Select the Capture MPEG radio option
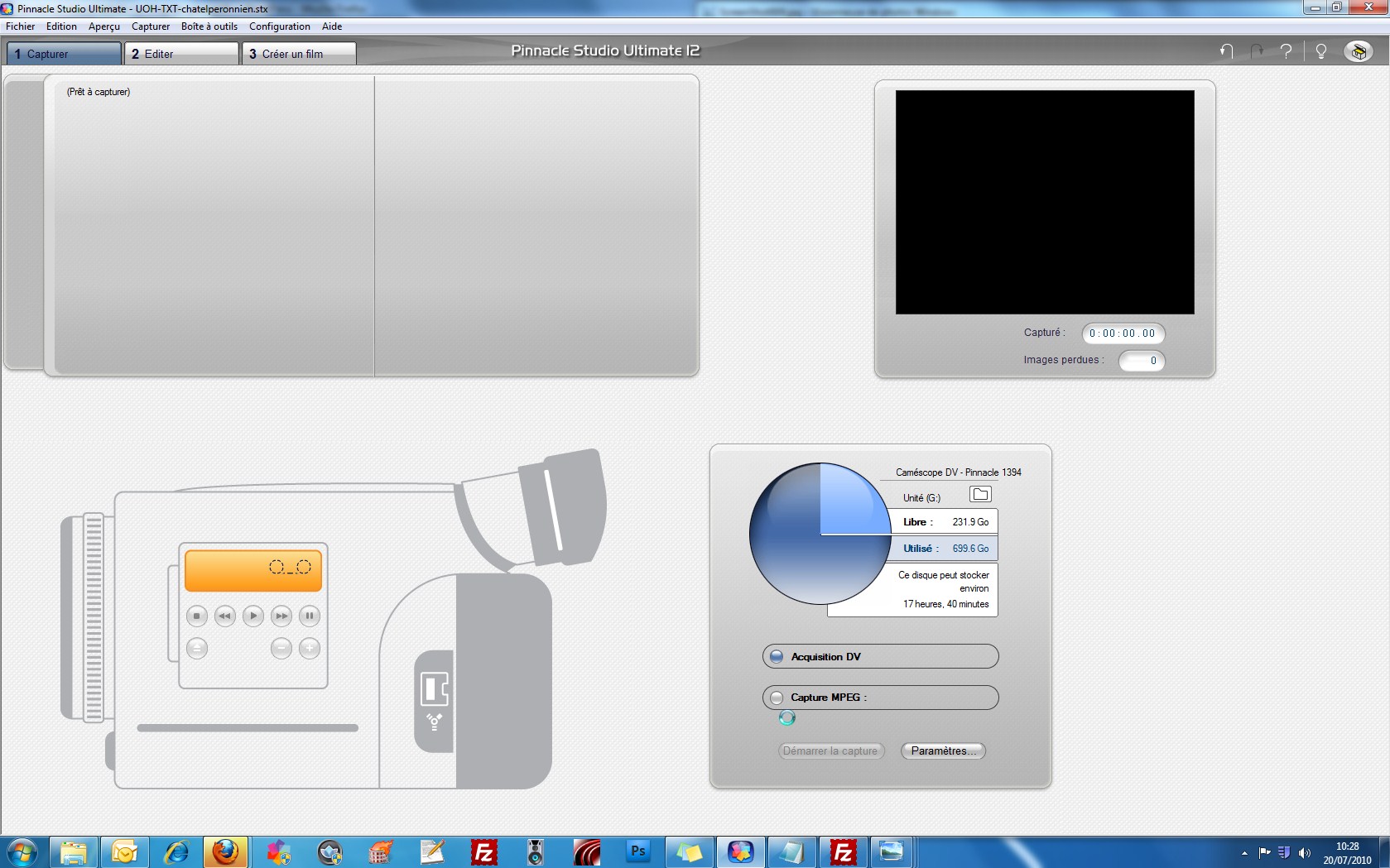The height and width of the screenshot is (868, 1390). point(777,698)
